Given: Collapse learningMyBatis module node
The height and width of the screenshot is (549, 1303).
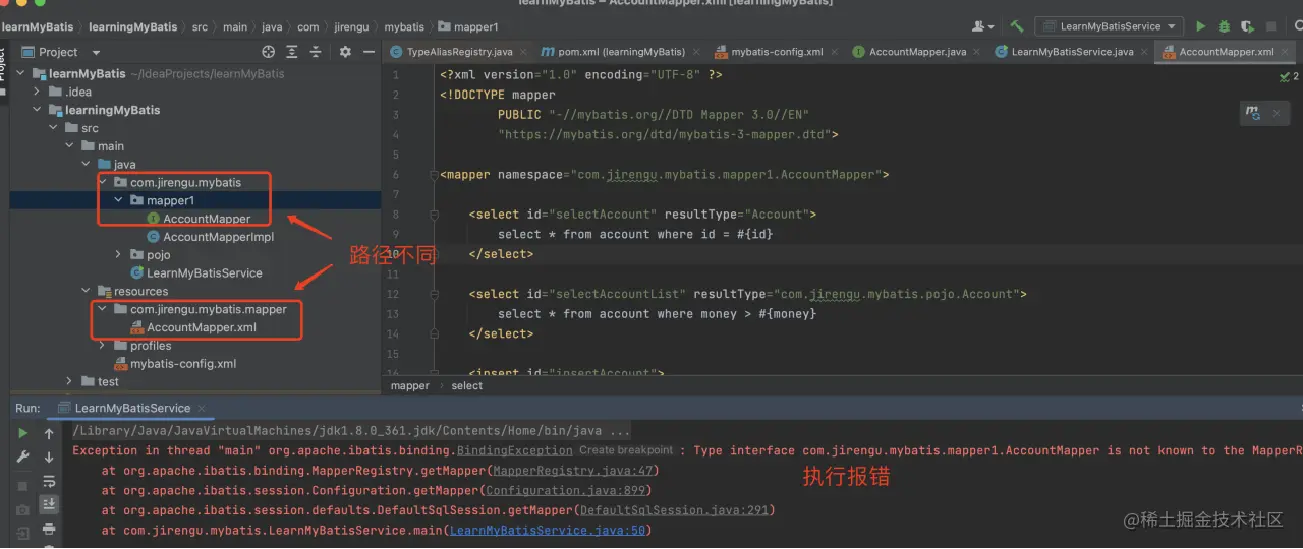Looking at the screenshot, I should [39, 110].
